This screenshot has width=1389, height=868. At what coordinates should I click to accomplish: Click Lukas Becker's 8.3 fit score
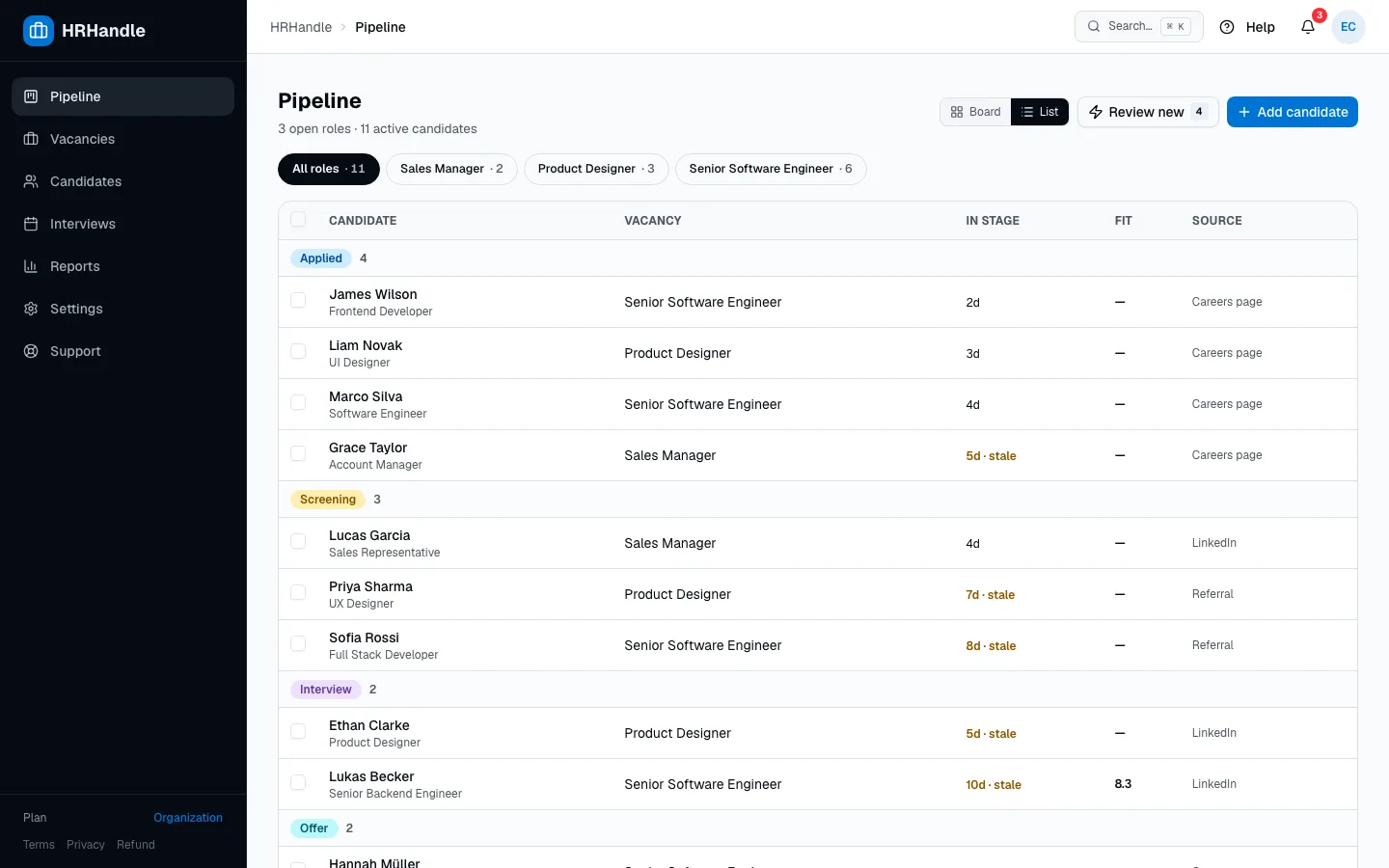tap(1123, 784)
